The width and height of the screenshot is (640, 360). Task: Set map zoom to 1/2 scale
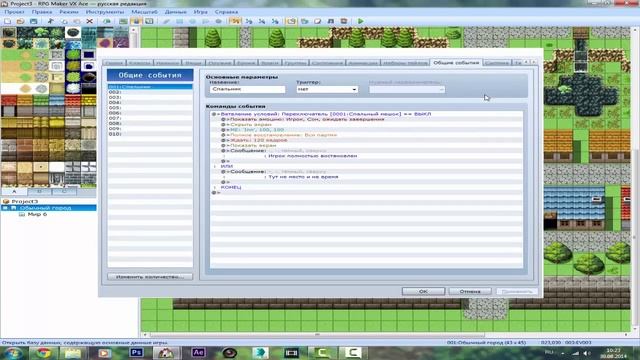click(249, 21)
